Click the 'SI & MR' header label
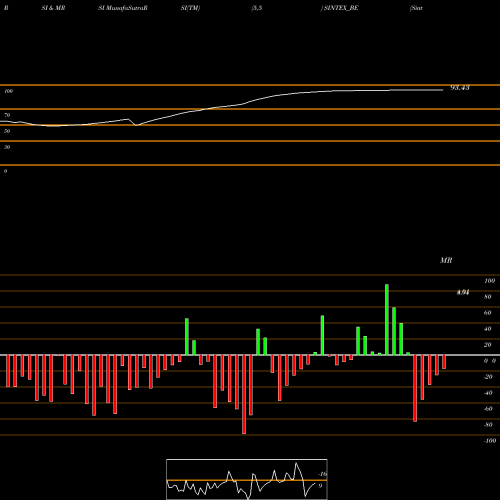Image resolution: width=500 pixels, height=500 pixels. [53, 8]
